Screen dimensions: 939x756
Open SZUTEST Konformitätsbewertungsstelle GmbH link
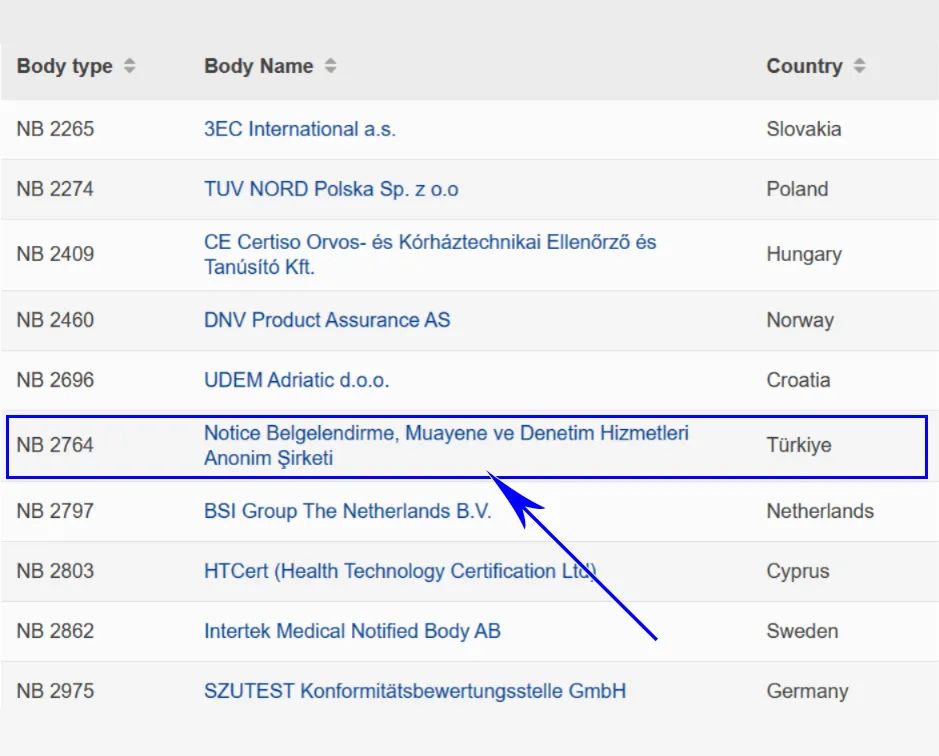[415, 691]
